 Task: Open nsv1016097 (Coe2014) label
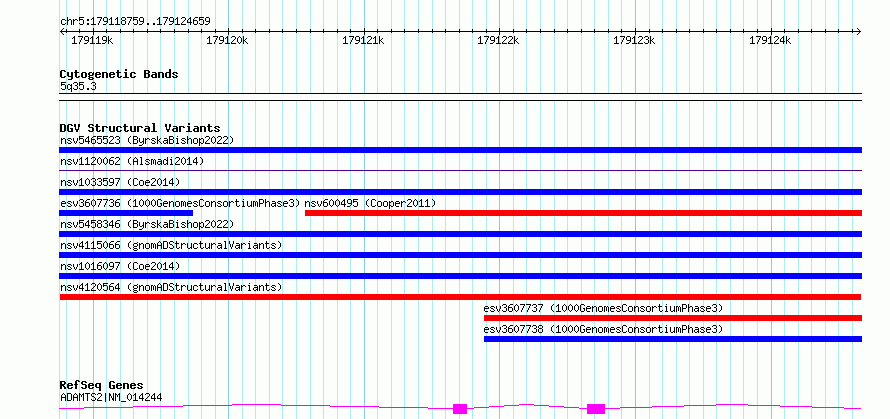tap(120, 266)
